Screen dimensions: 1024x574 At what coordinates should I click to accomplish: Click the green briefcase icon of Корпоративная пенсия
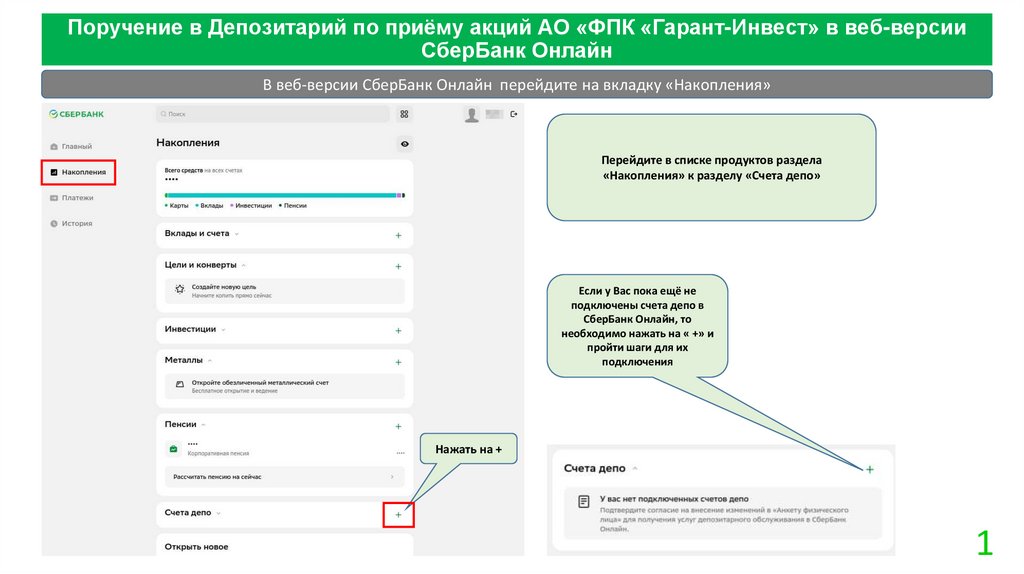(174, 449)
